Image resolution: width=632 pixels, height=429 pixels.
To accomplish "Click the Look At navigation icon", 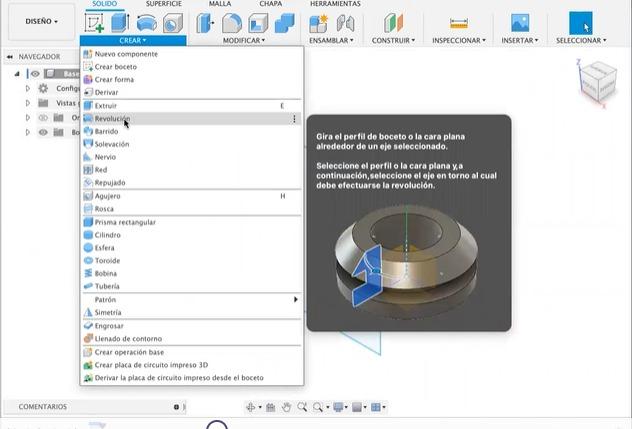I will pyautogui.click(x=270, y=407).
